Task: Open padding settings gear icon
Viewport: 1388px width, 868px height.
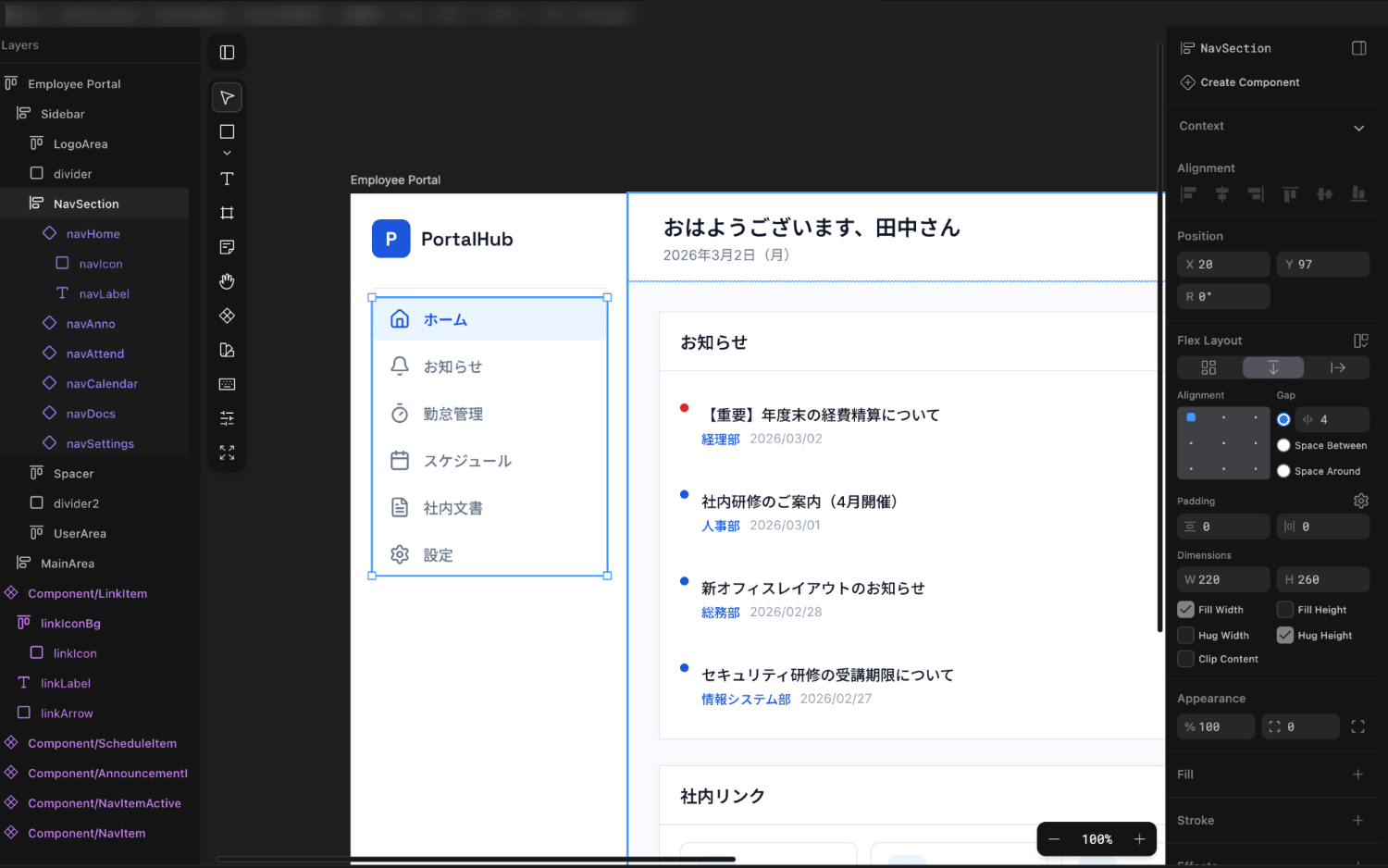Action: coord(1360,501)
